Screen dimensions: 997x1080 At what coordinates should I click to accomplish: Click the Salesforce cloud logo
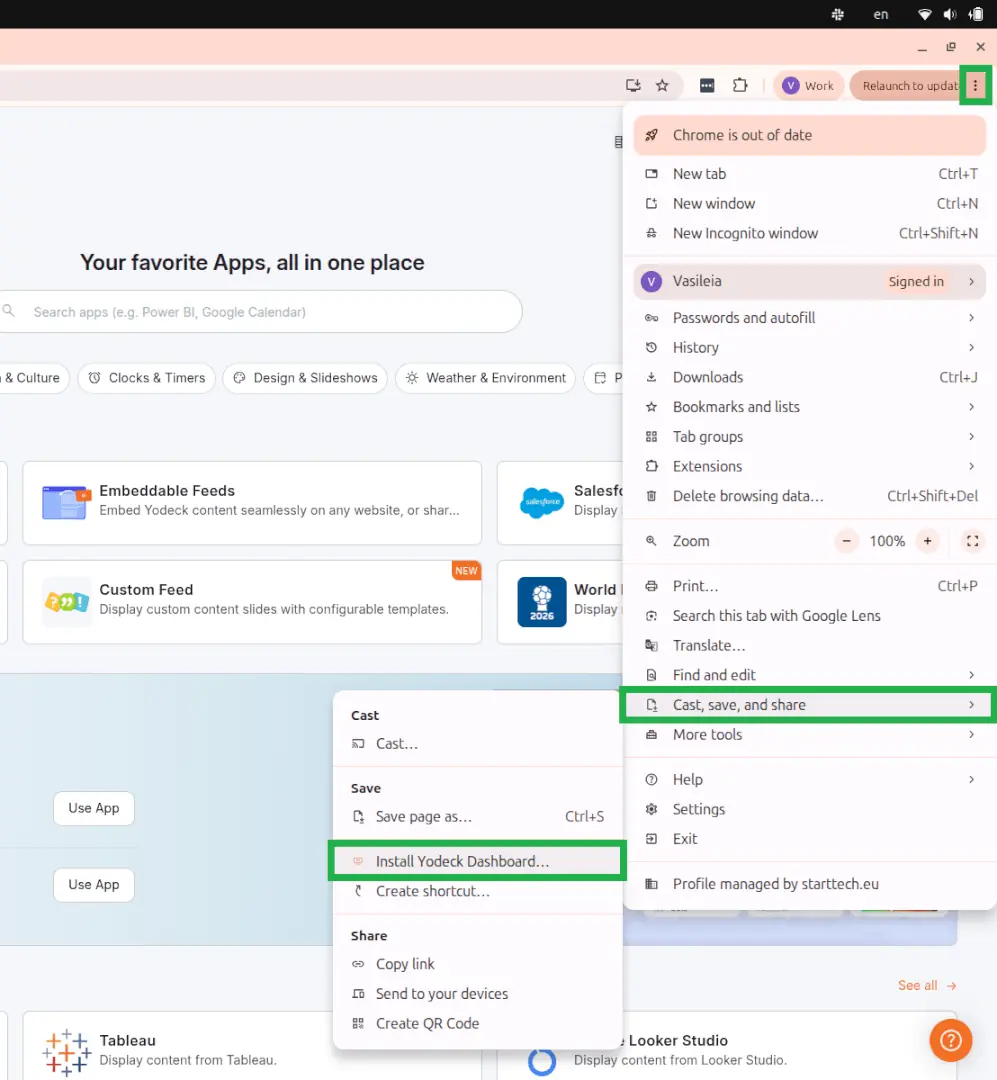542,502
